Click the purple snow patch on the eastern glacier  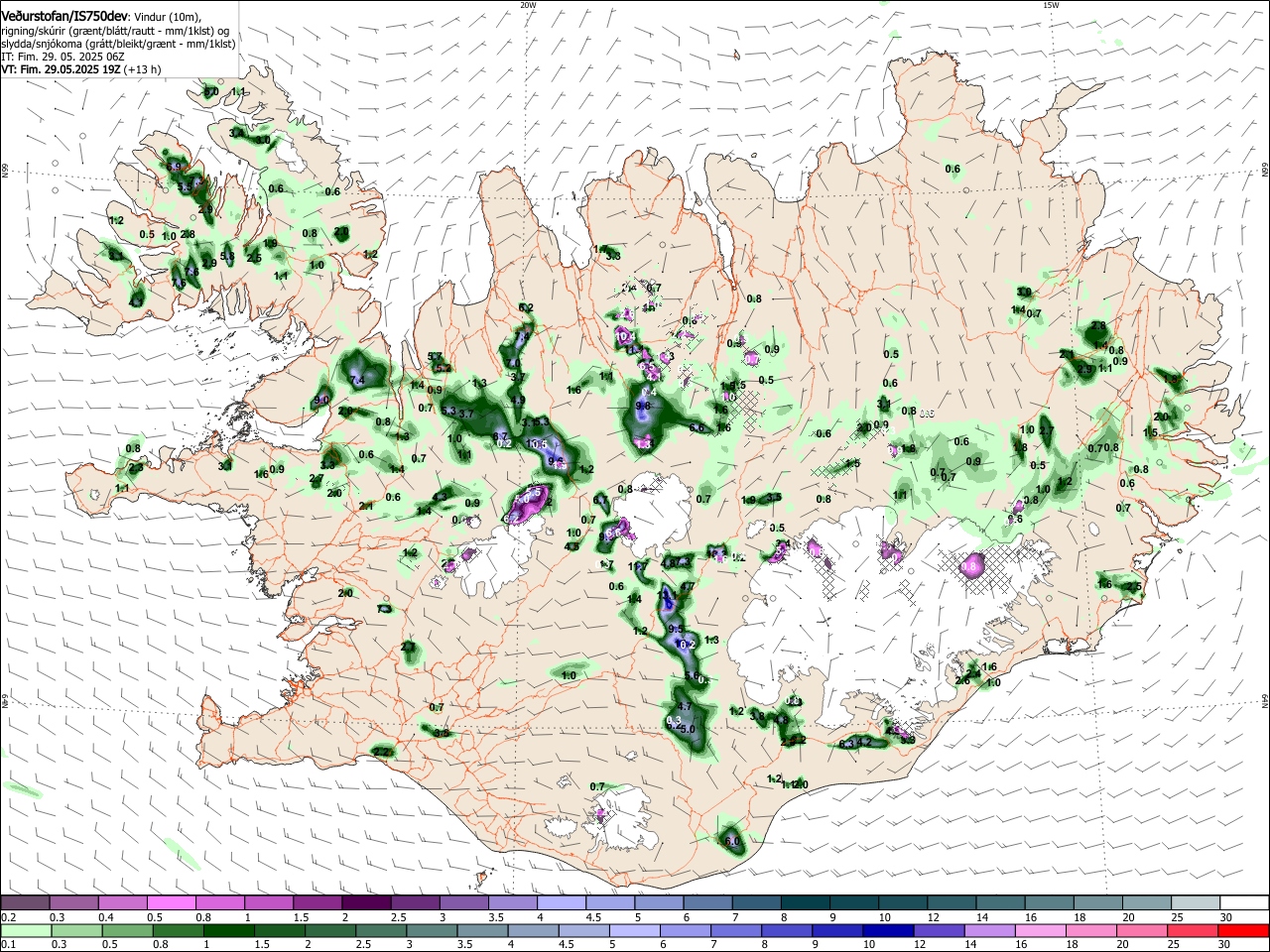(973, 565)
